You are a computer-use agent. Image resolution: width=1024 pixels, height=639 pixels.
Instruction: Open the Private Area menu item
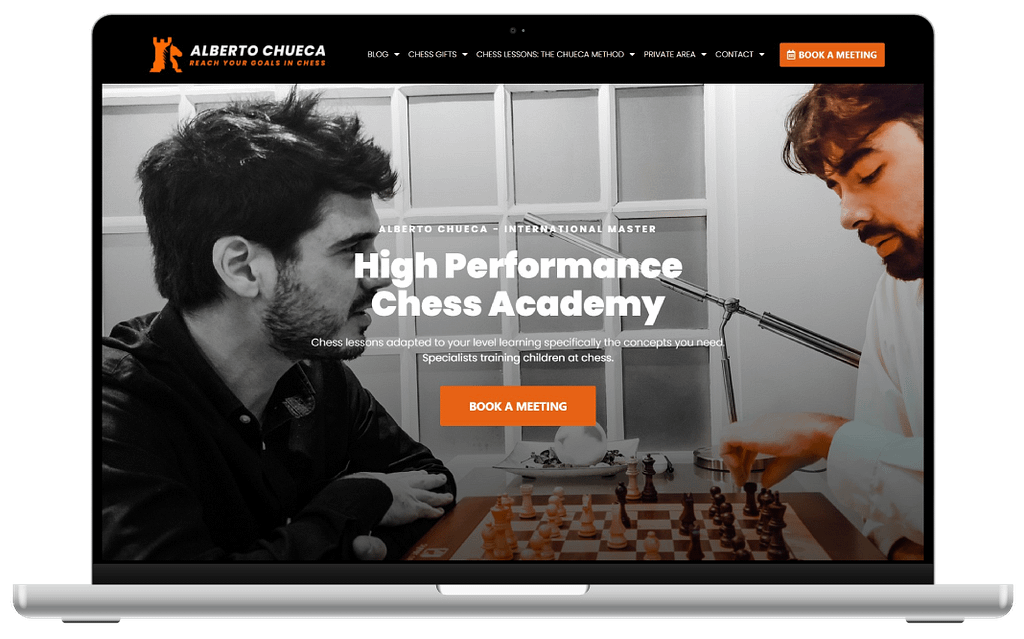(669, 54)
